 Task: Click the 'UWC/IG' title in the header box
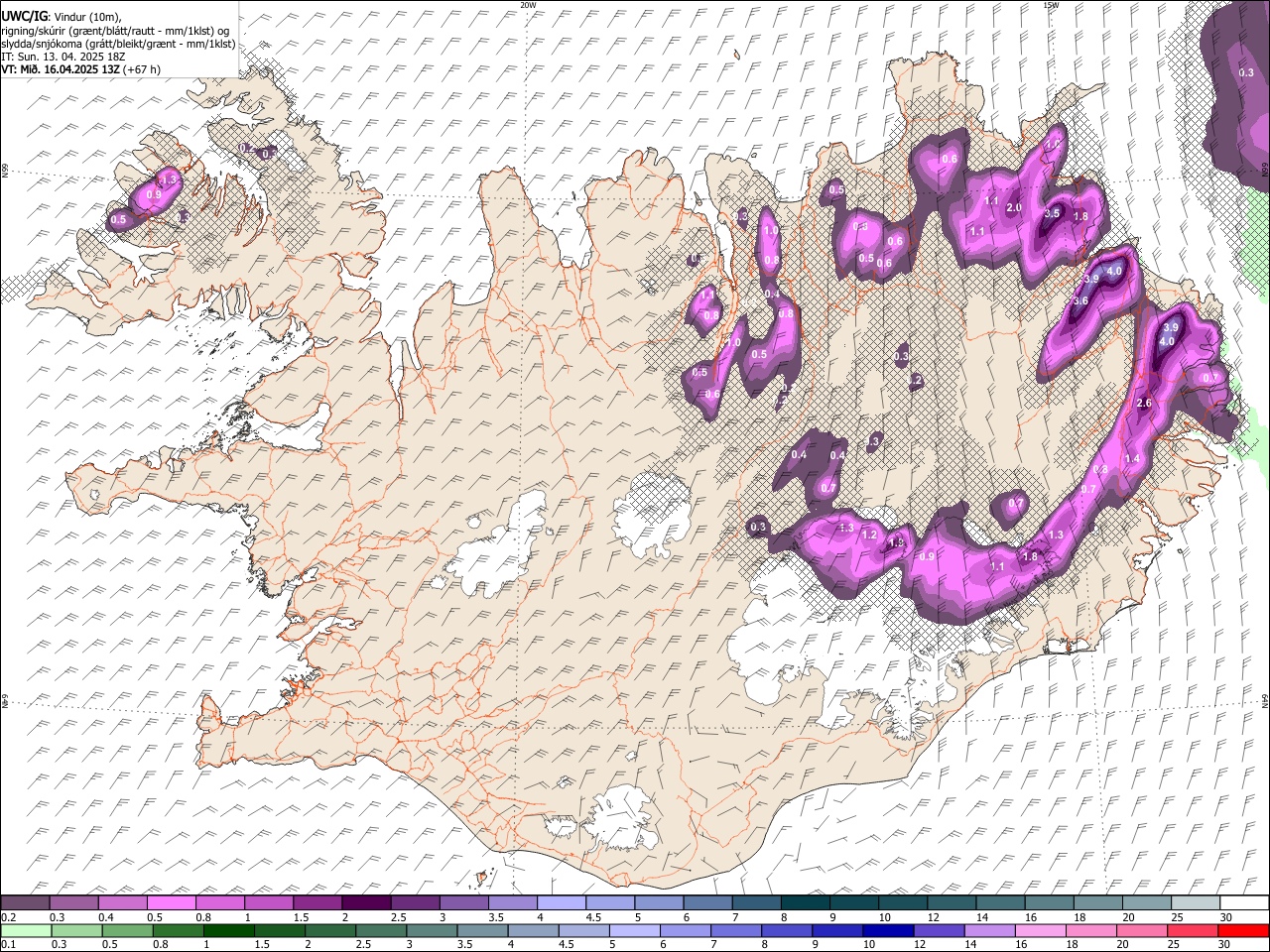(23, 16)
